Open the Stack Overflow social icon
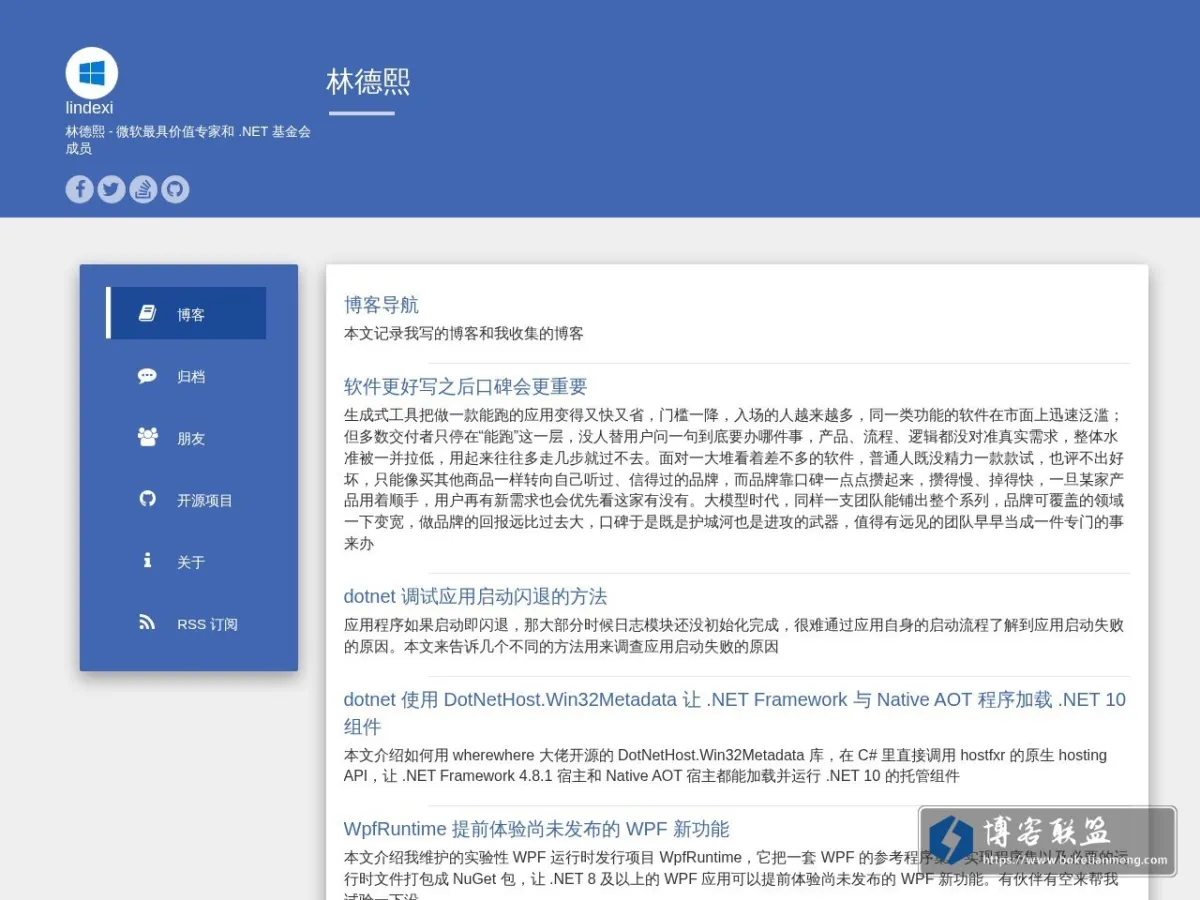1200x900 pixels. tap(144, 189)
